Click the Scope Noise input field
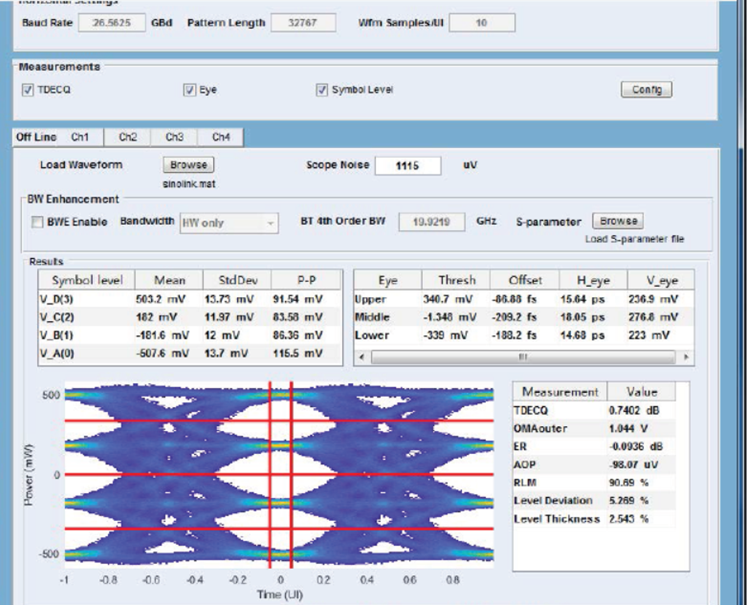This screenshot has width=747, height=608. pyautogui.click(x=408, y=166)
